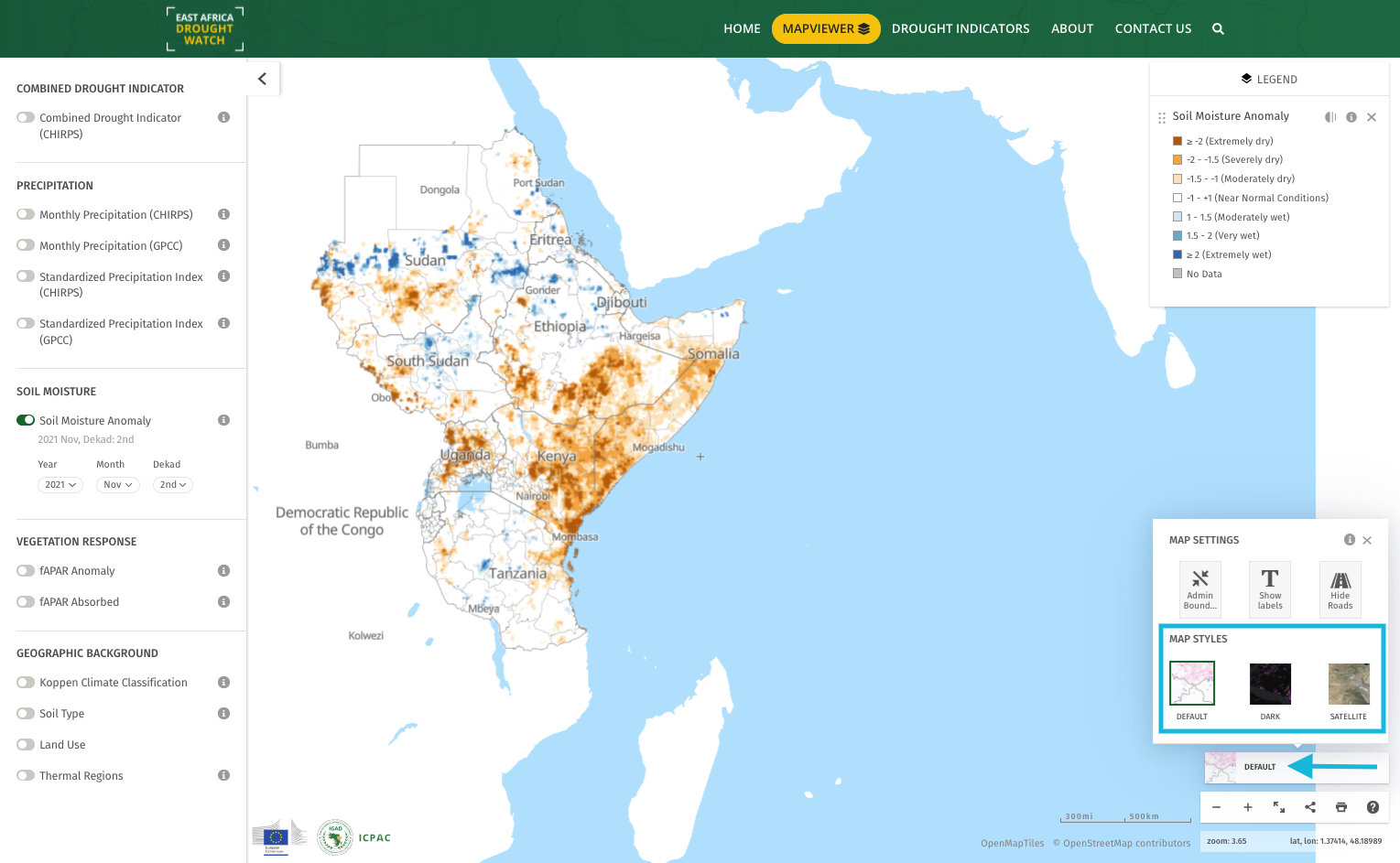
Task: Click the Severely dry legend swatch
Action: (x=1178, y=159)
